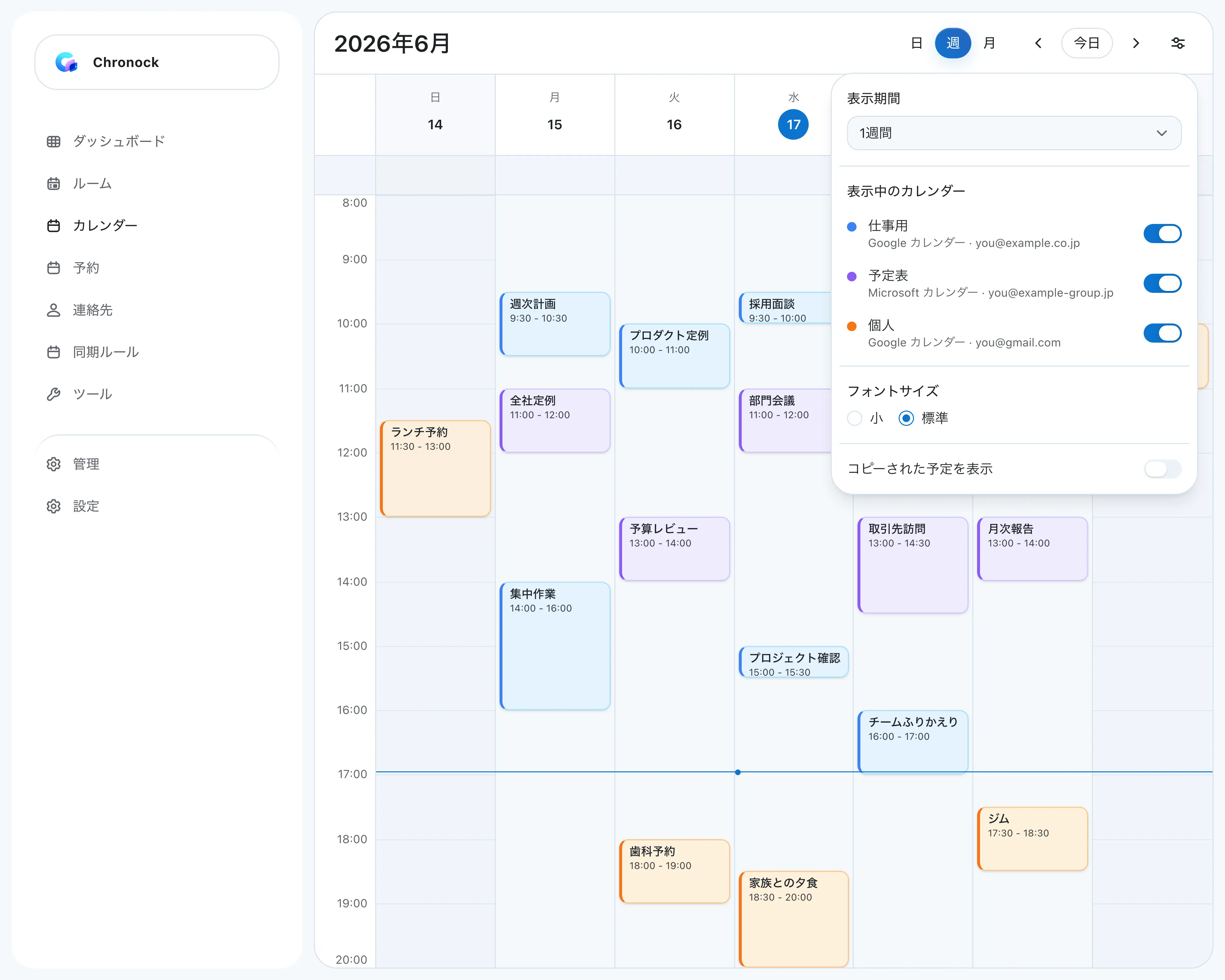Open the ツール wrench icon
1225x980 pixels.
coord(53,394)
